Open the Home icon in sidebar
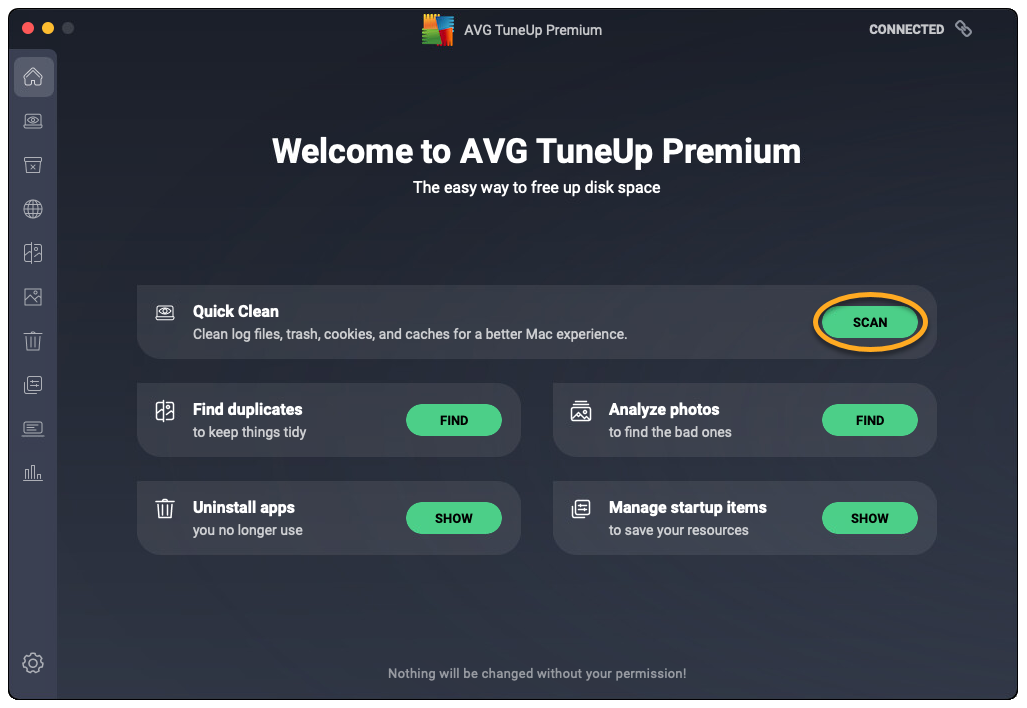This screenshot has width=1027, height=708. (33, 77)
